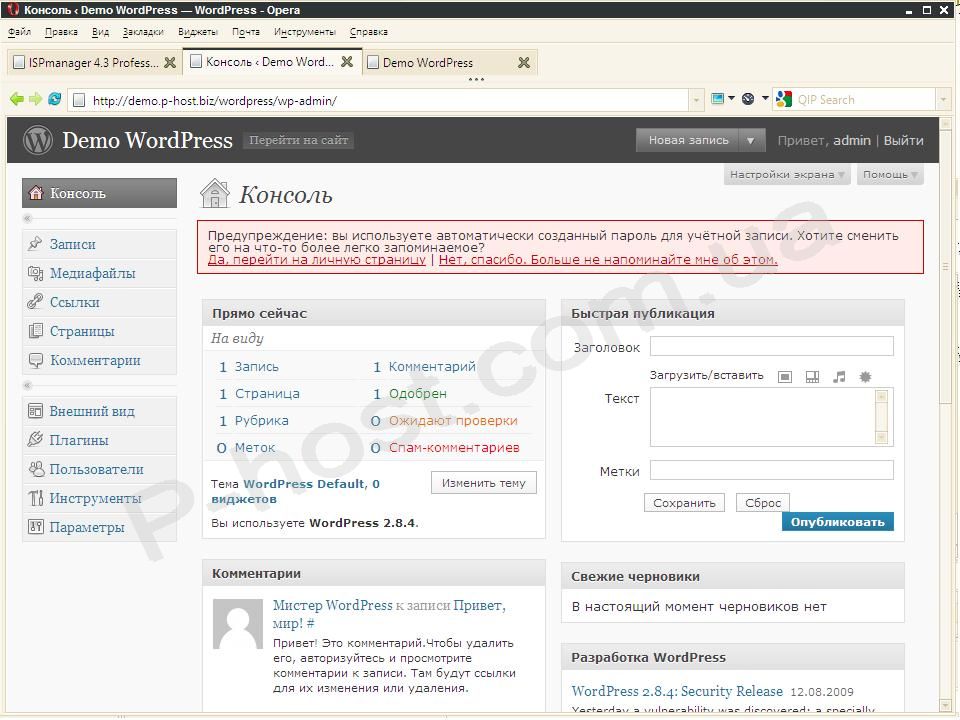The image size is (960, 720).
Task: Click the URL address bar
Action: click(388, 100)
